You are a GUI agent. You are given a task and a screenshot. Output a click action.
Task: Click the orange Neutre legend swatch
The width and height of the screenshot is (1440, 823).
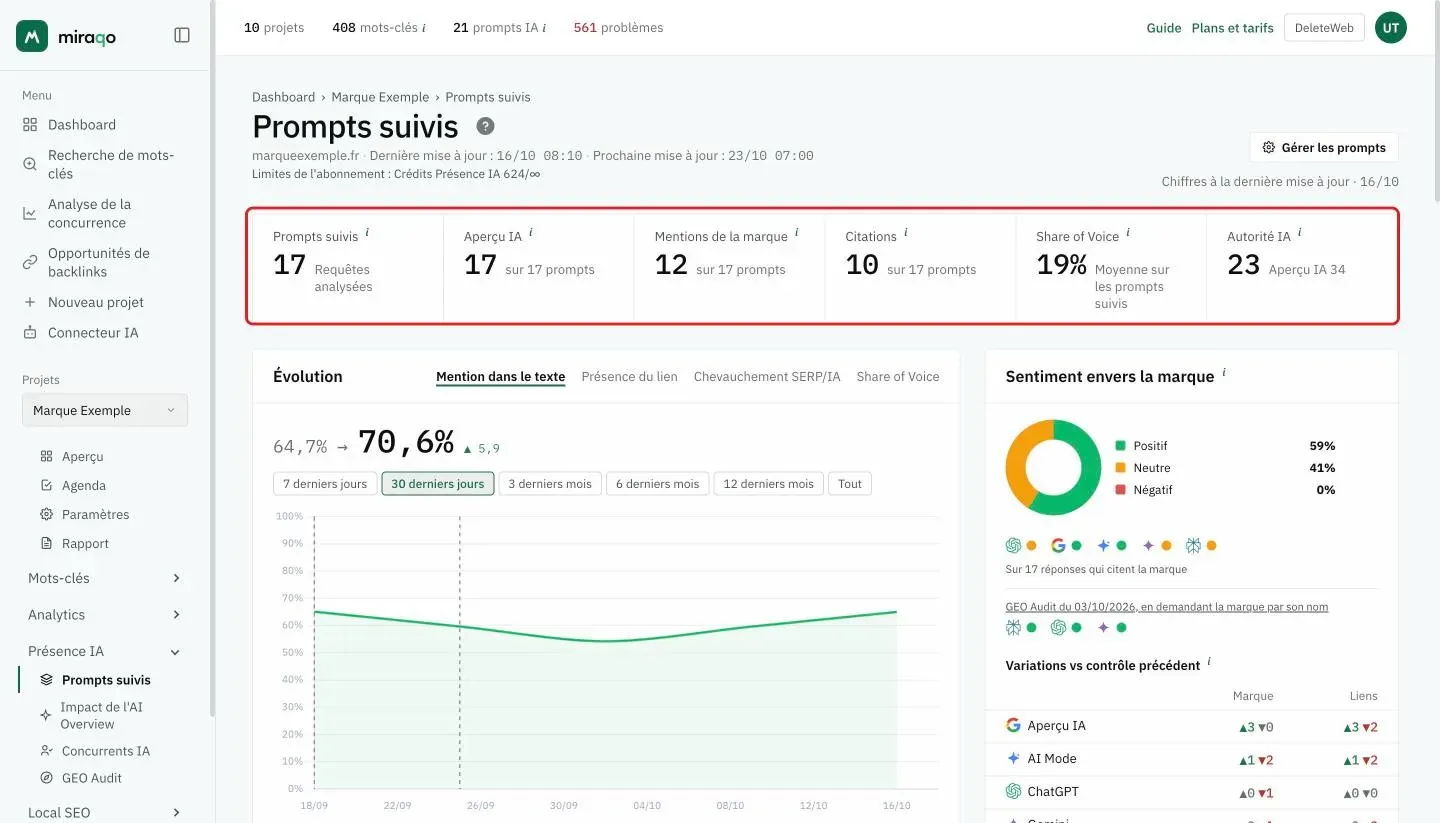coord(1121,468)
